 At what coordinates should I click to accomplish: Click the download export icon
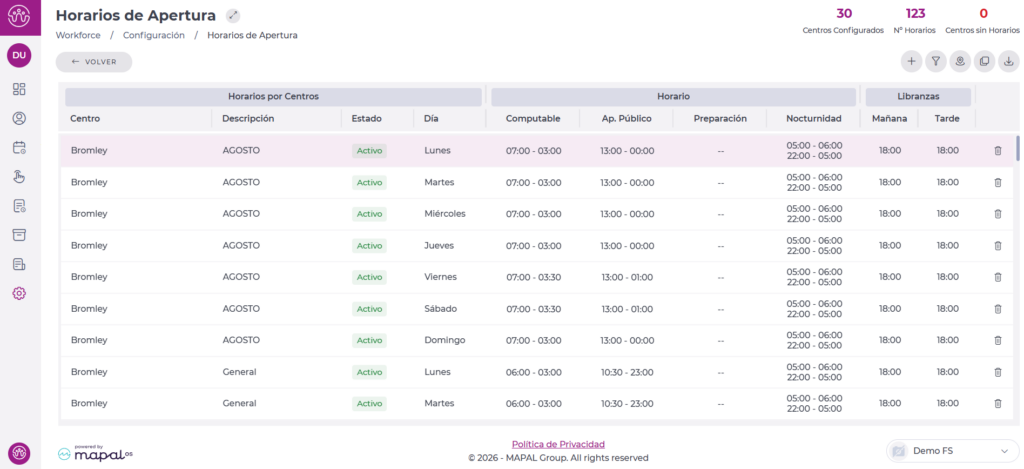[x=1008, y=62]
